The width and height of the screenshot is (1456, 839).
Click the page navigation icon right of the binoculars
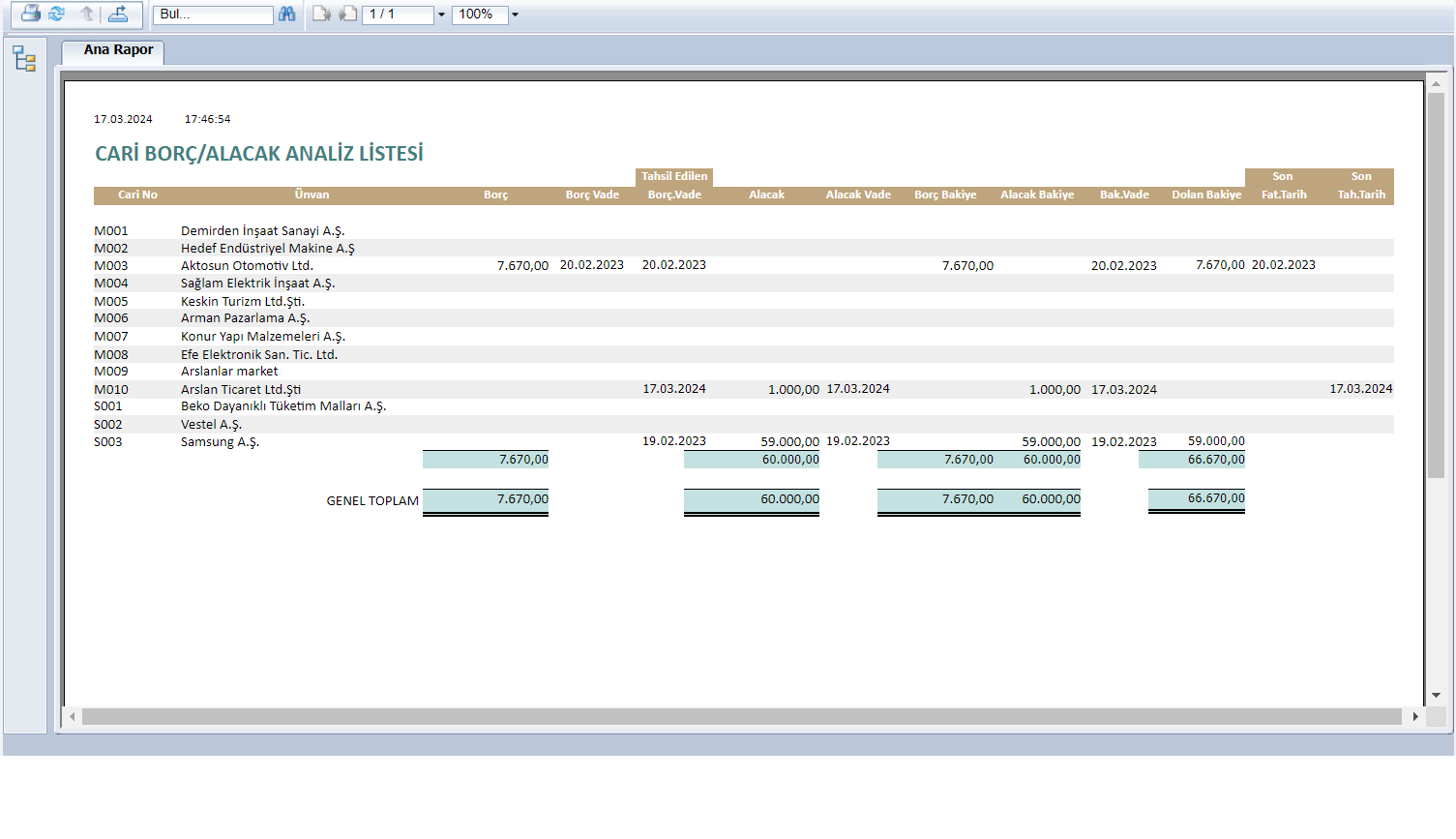(321, 14)
